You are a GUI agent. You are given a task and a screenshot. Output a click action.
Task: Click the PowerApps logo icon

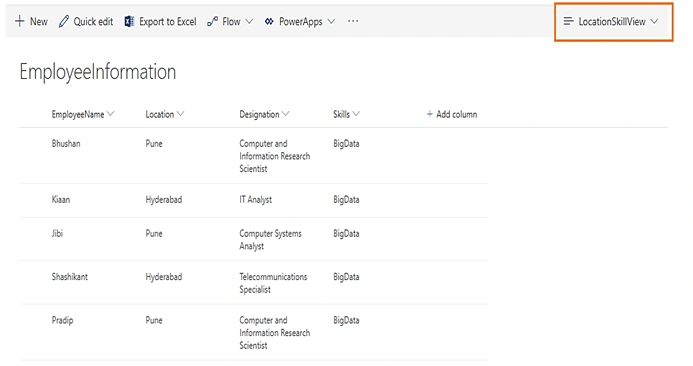click(x=269, y=21)
